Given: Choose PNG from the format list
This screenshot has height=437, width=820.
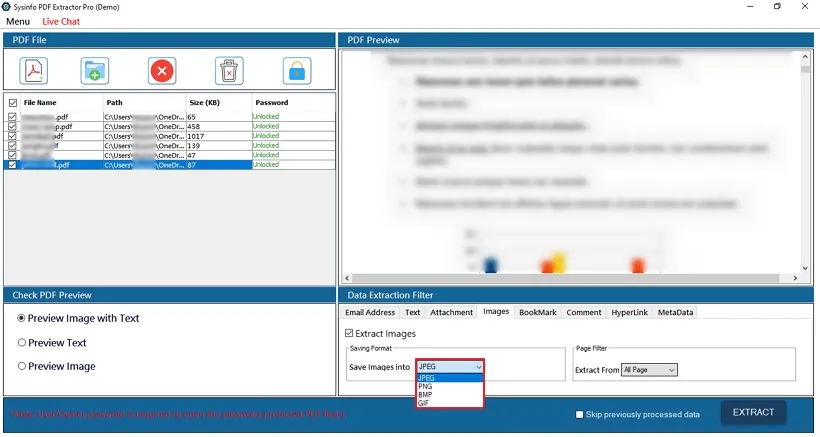Looking at the screenshot, I should (450, 386).
